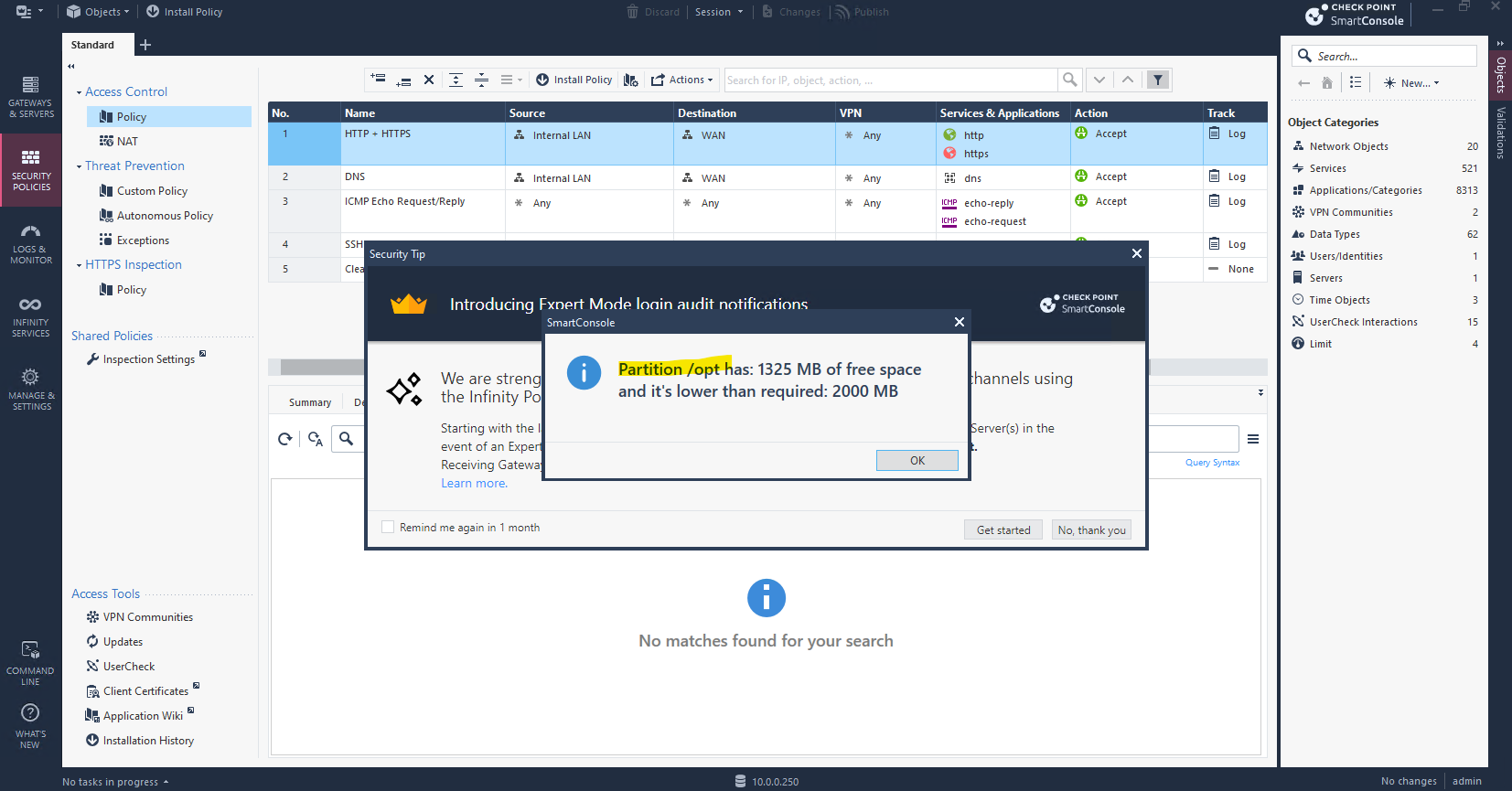Jump to previous search result arrow
Screen dimensions: 1512x791
pyautogui.click(x=1128, y=80)
